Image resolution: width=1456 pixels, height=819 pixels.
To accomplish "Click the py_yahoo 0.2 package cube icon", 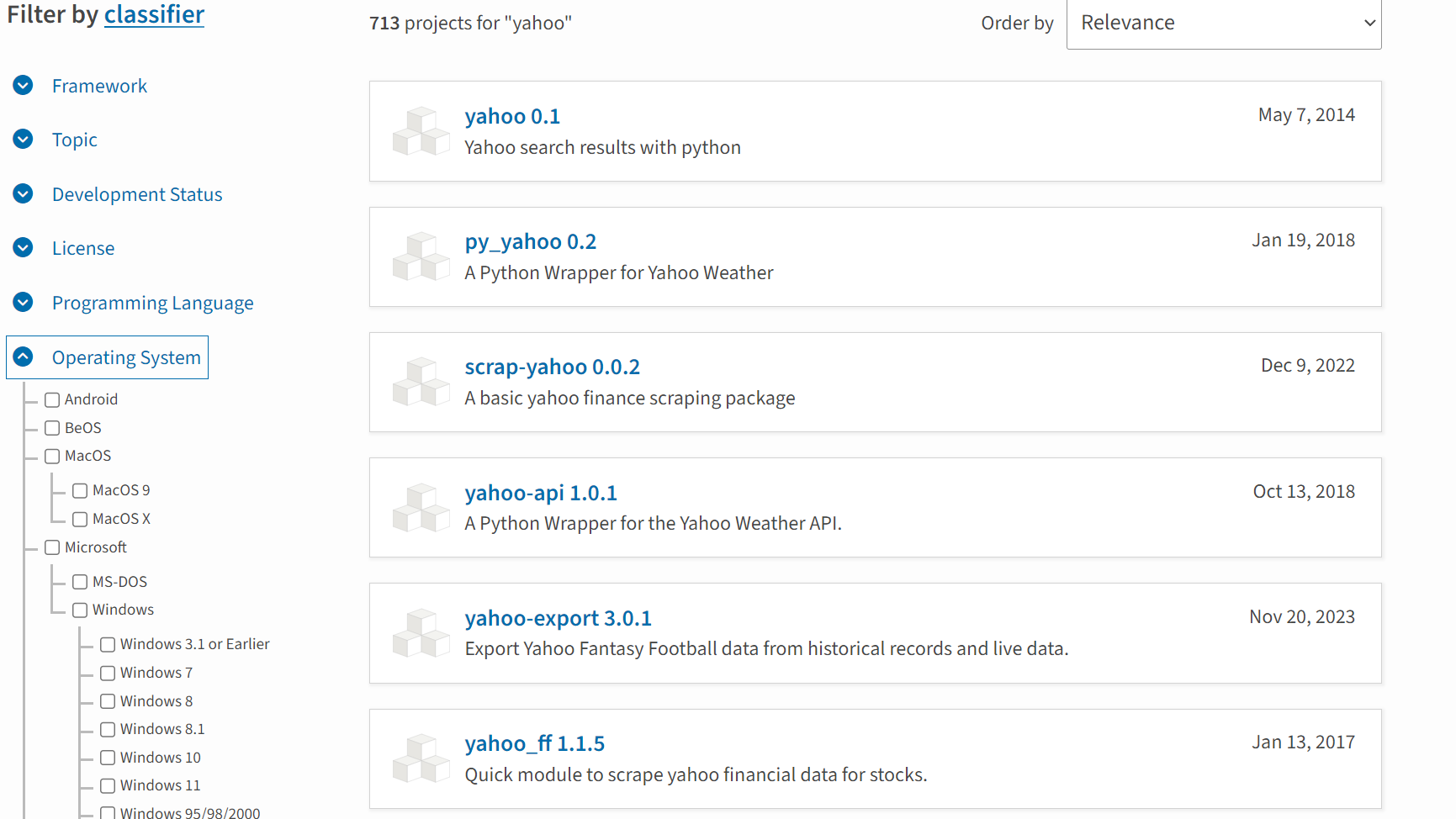I will (x=421, y=256).
